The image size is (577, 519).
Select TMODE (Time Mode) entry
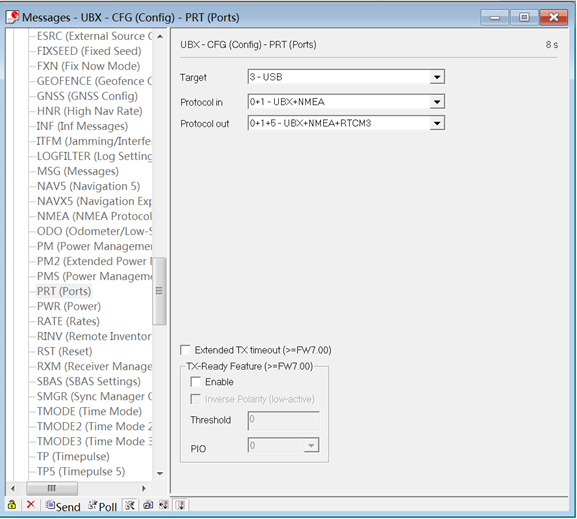(x=89, y=412)
